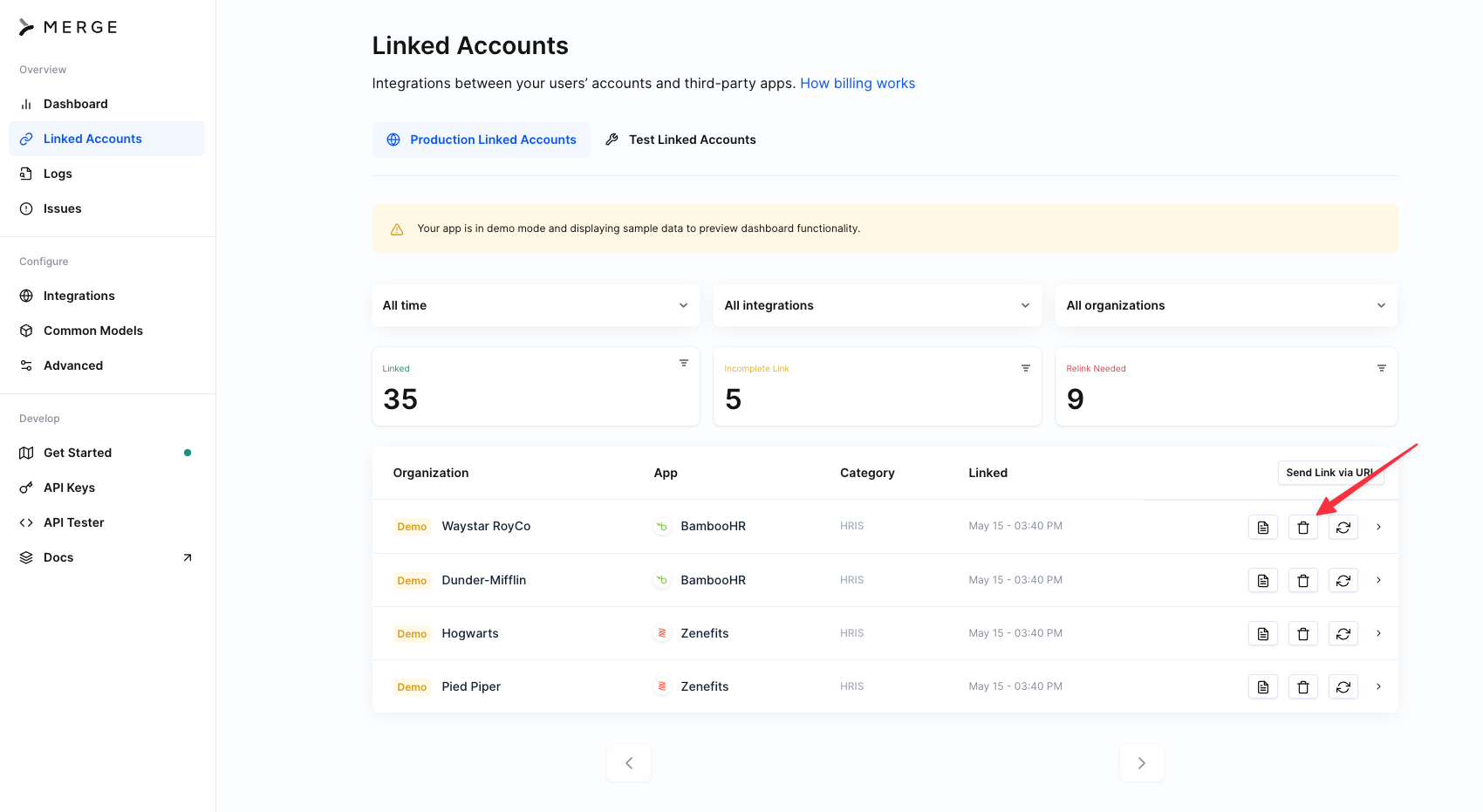
Task: Click filter icon on Incomplete Link card
Action: point(1026,368)
